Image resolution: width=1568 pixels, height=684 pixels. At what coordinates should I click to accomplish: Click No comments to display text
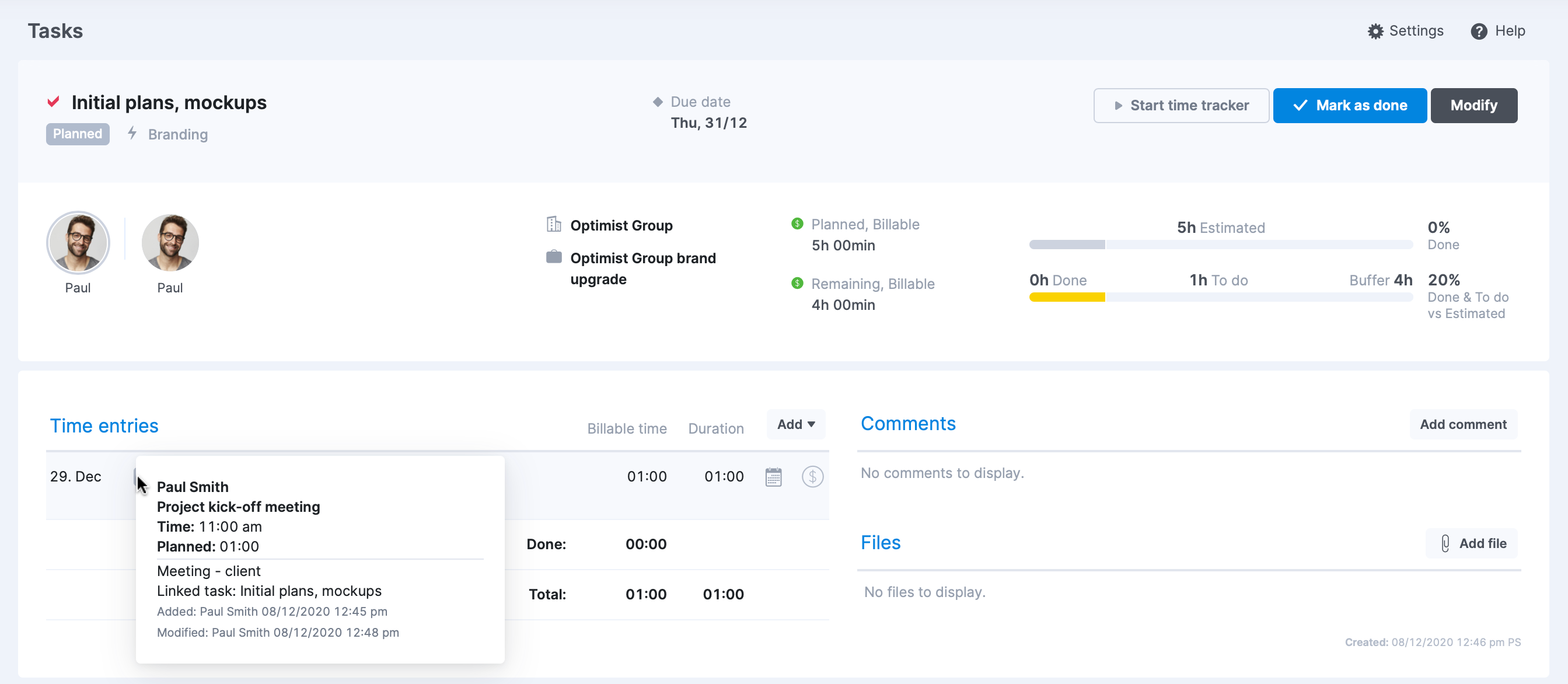click(x=942, y=473)
